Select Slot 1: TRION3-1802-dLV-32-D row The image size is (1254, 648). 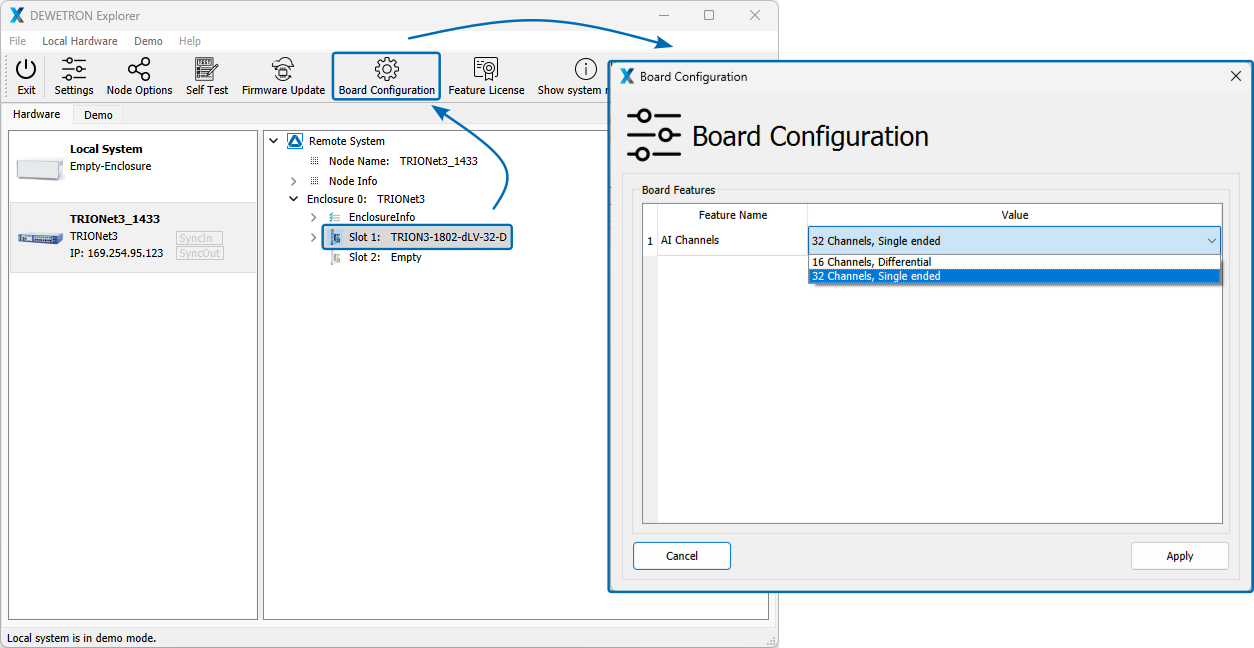click(x=418, y=237)
